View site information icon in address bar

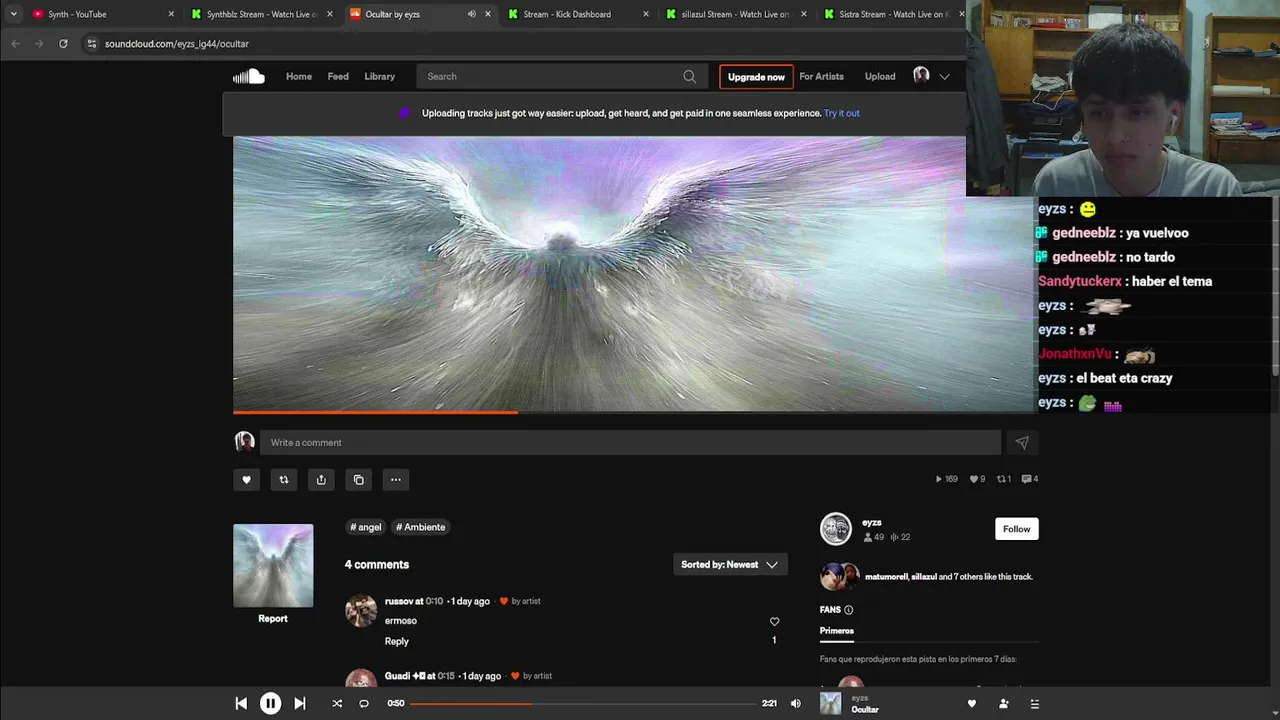point(92,44)
